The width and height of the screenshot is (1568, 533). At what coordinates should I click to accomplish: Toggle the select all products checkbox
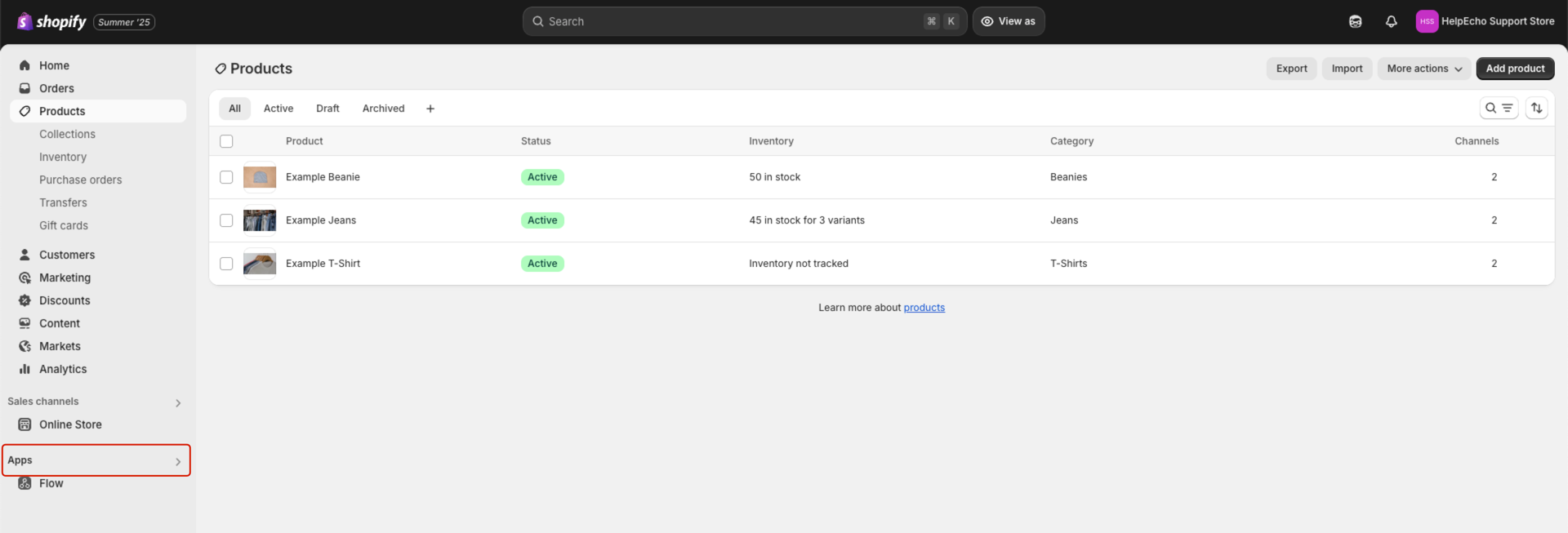(x=226, y=141)
